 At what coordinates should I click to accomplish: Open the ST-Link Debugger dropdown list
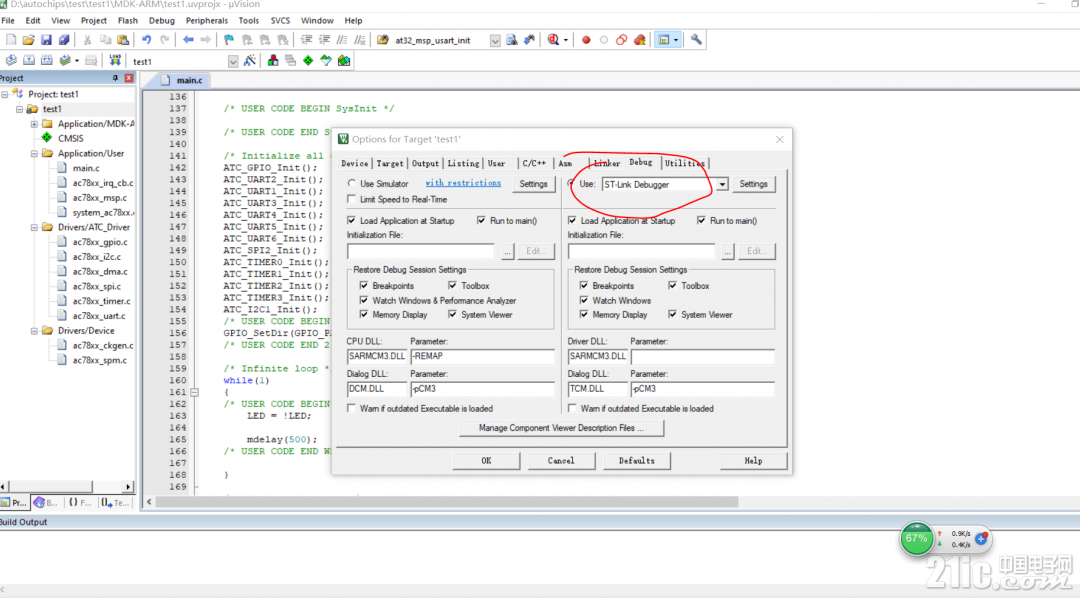click(x=722, y=185)
